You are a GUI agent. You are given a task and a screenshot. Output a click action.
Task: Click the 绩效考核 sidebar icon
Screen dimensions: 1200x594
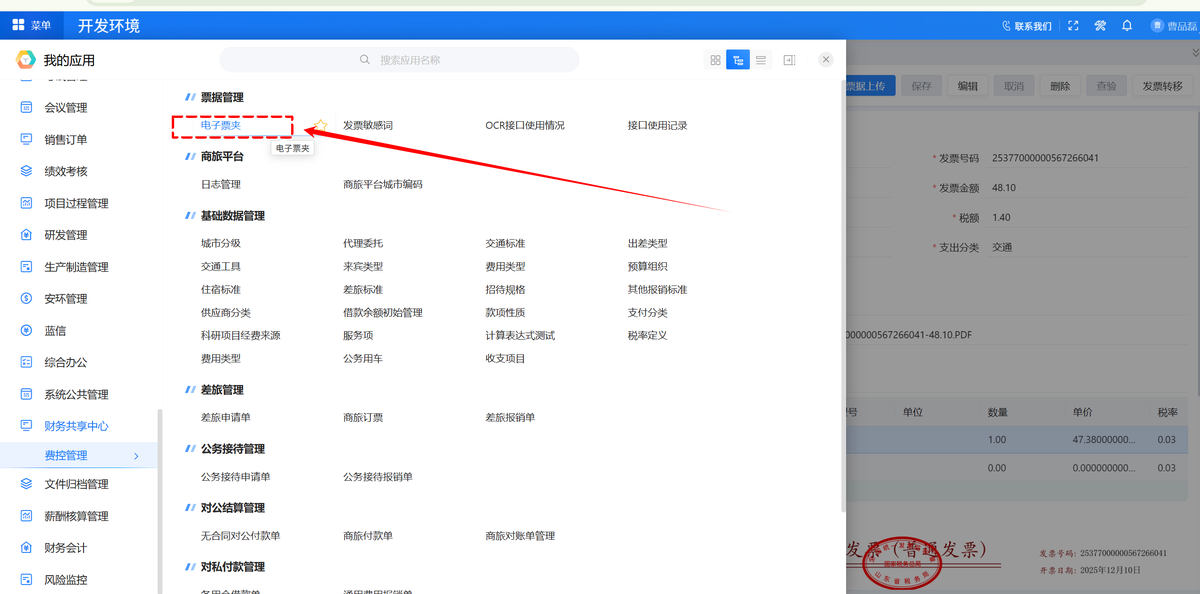[x=26, y=171]
